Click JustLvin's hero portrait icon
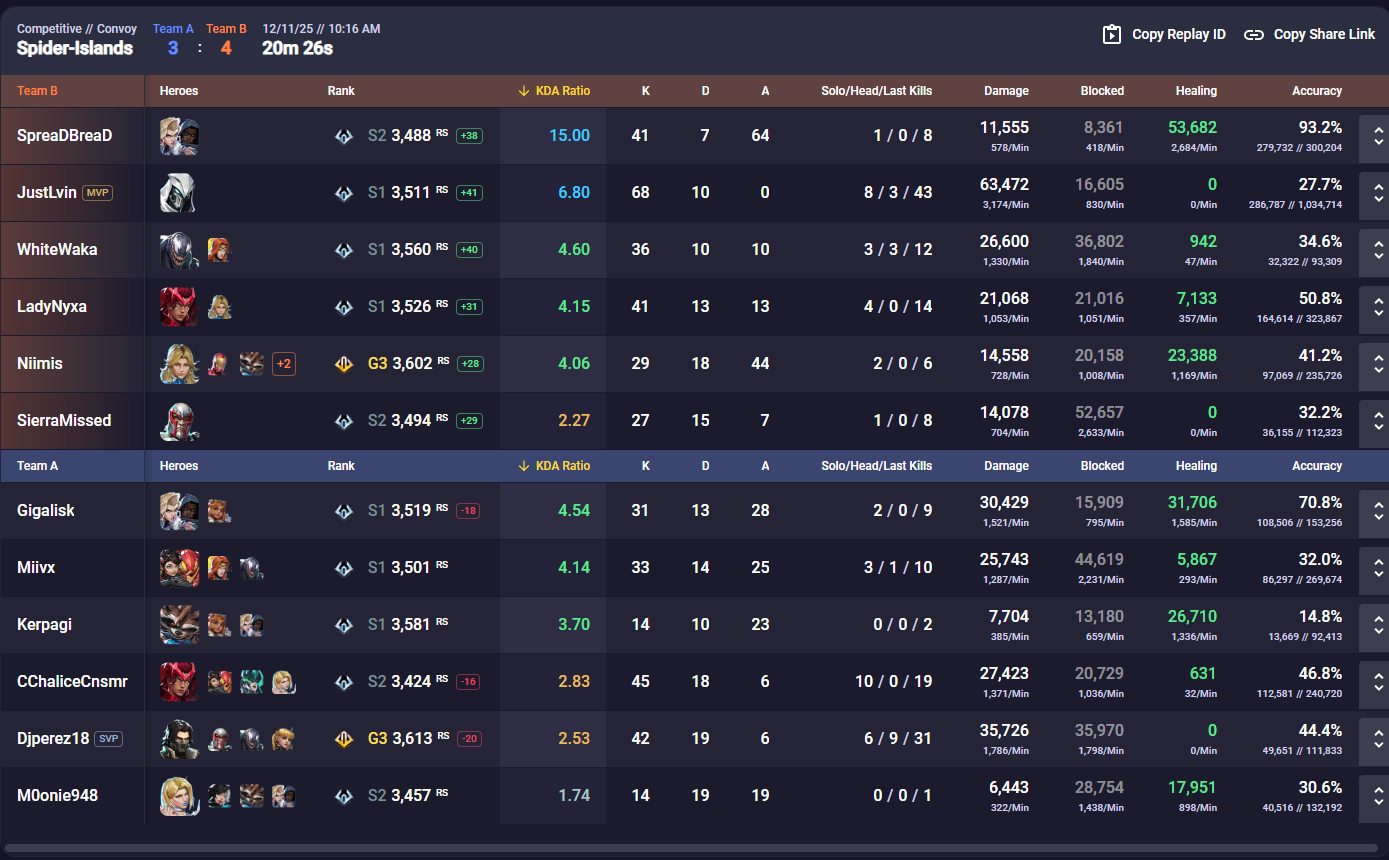 (179, 192)
